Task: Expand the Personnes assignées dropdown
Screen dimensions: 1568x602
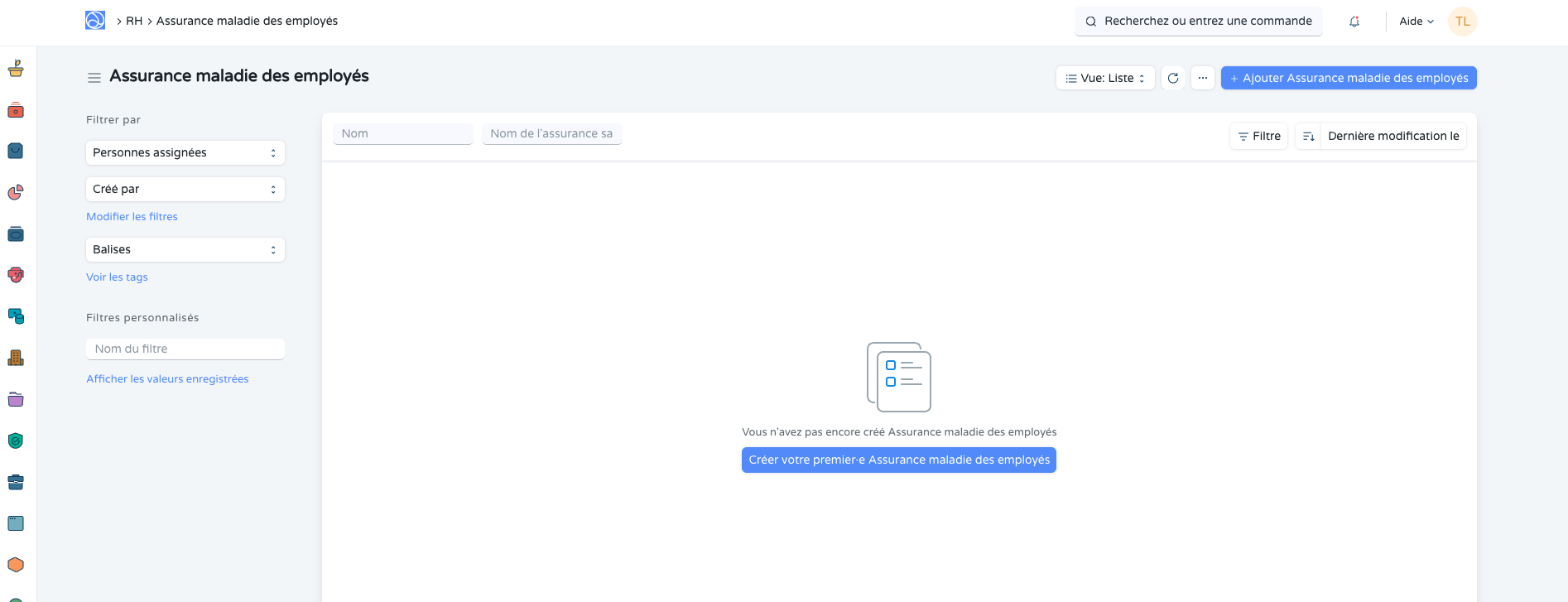Action: 185,153
